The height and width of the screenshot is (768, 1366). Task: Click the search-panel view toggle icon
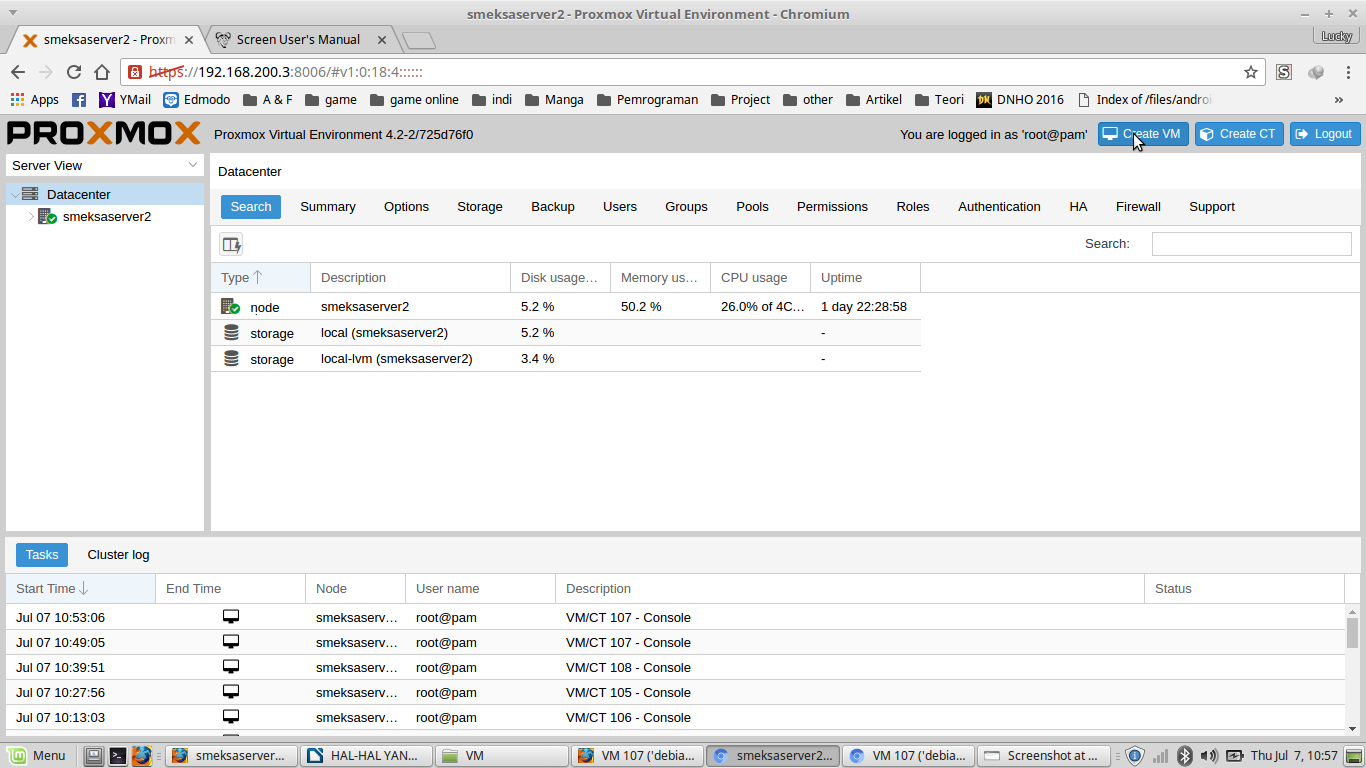pyautogui.click(x=231, y=244)
